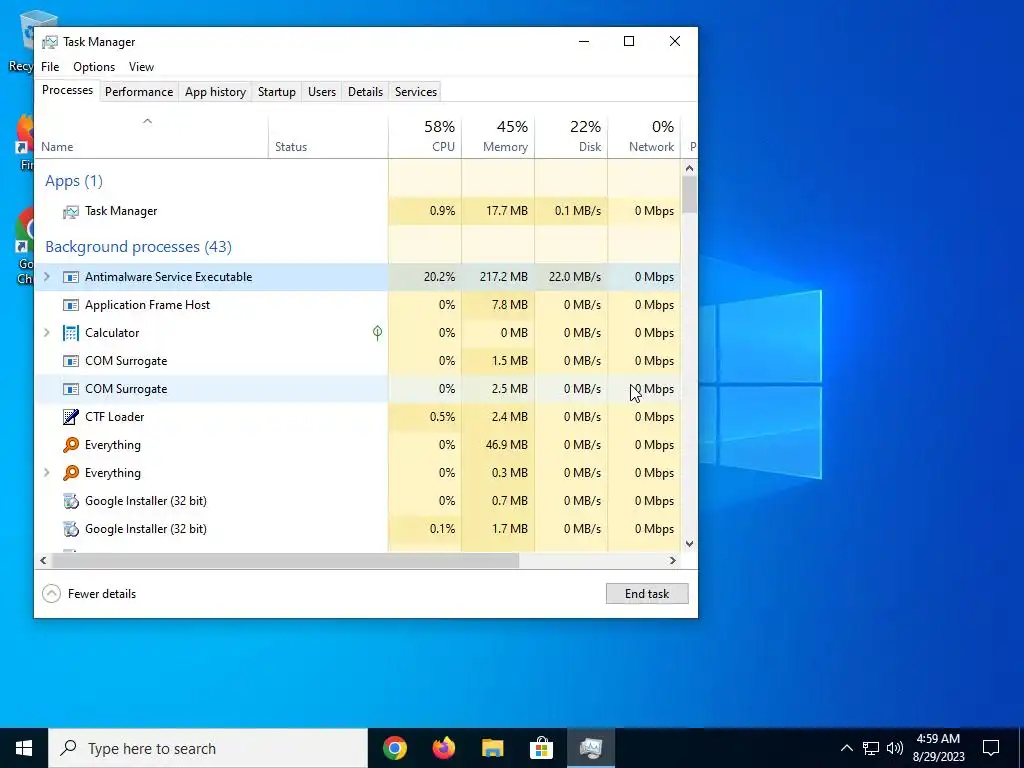Click the Everything icon using 46.9 MB
Viewport: 1024px width, 768px height.
point(71,445)
